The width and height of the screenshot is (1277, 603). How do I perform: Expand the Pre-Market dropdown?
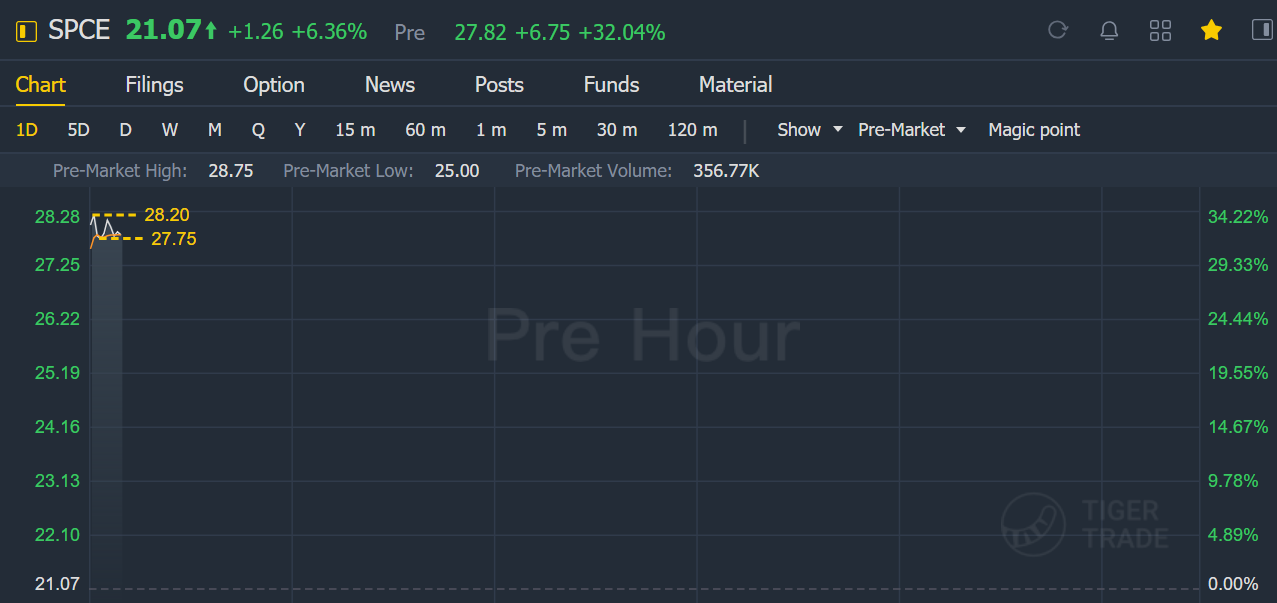point(912,130)
